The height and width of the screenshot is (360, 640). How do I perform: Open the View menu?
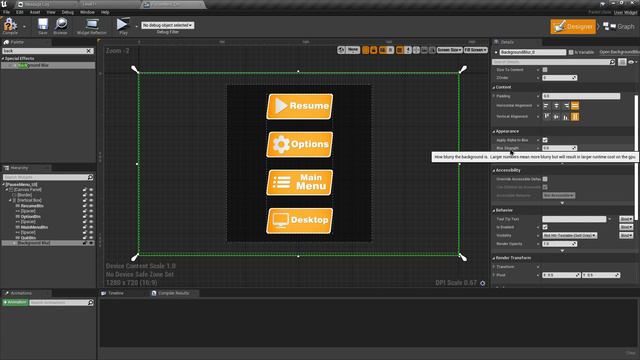click(51, 12)
